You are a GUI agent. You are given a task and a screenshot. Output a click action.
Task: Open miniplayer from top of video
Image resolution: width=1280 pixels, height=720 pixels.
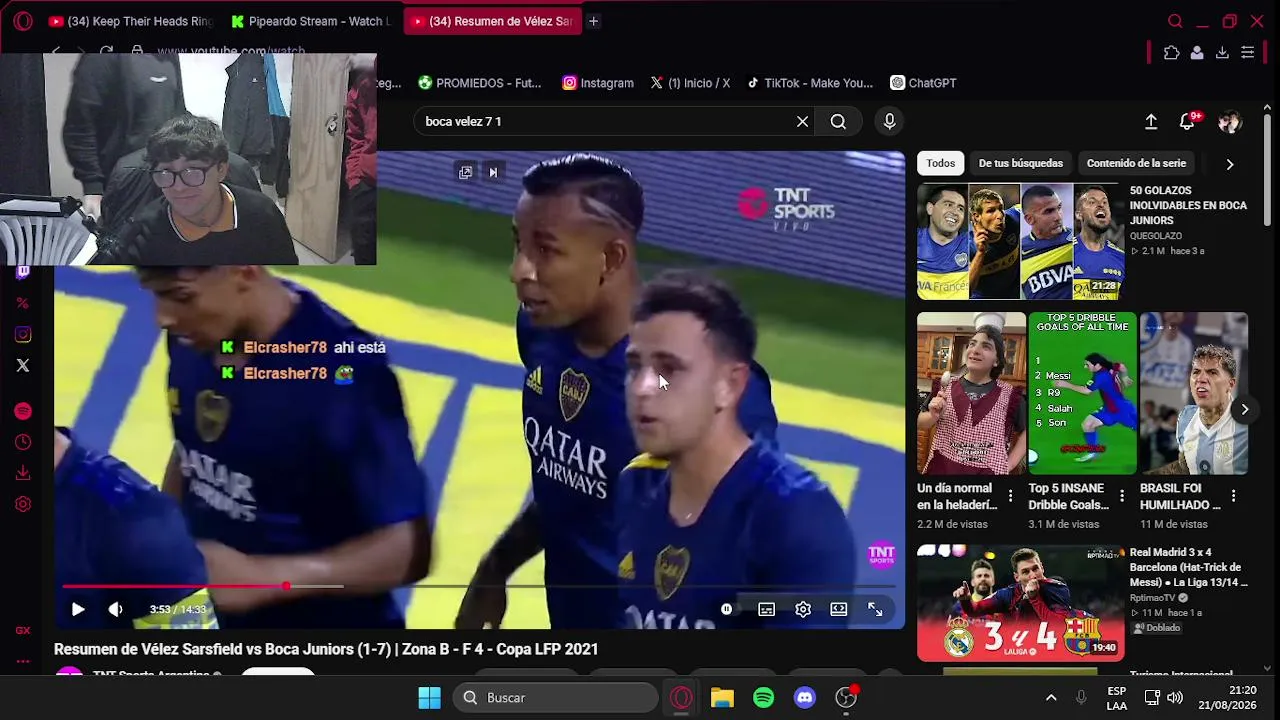pos(465,172)
